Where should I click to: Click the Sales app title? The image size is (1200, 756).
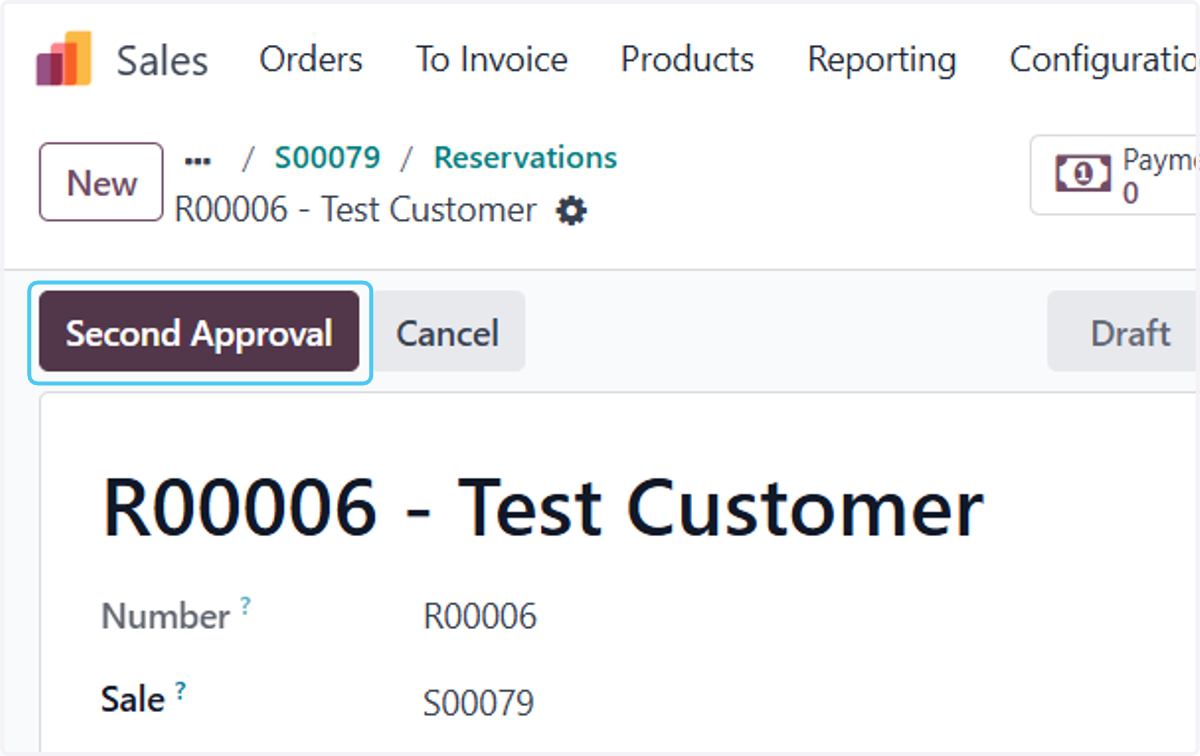click(x=162, y=60)
